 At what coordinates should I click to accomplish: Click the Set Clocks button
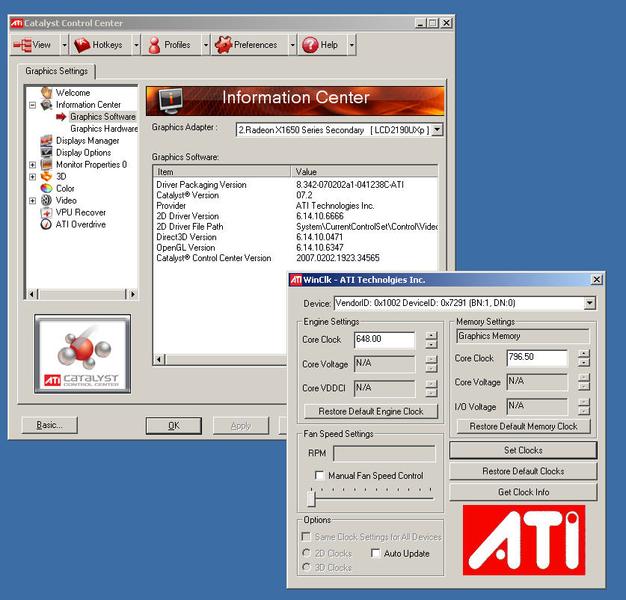tap(523, 450)
